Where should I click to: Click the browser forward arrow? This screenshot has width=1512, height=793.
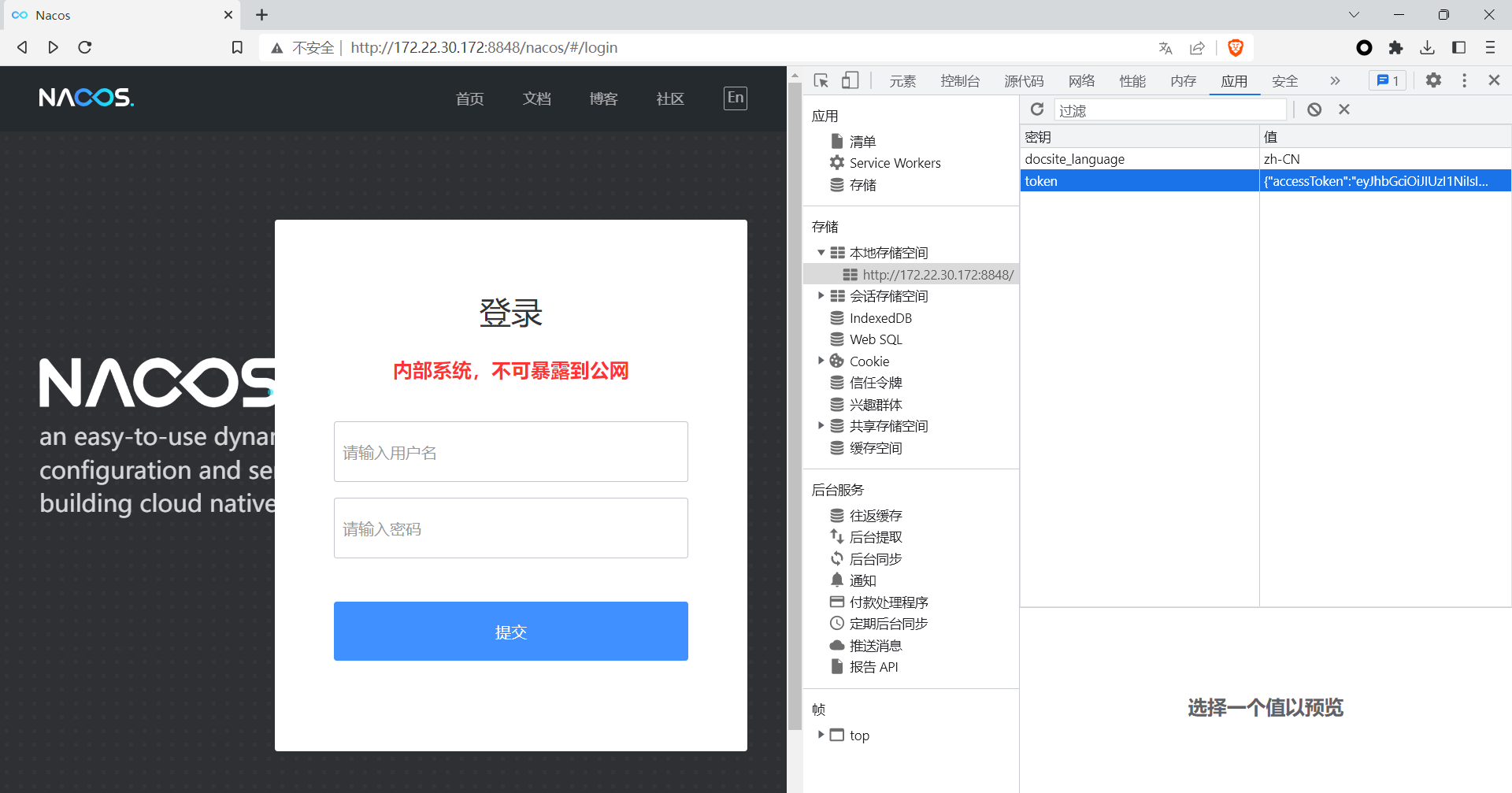pyautogui.click(x=53, y=47)
